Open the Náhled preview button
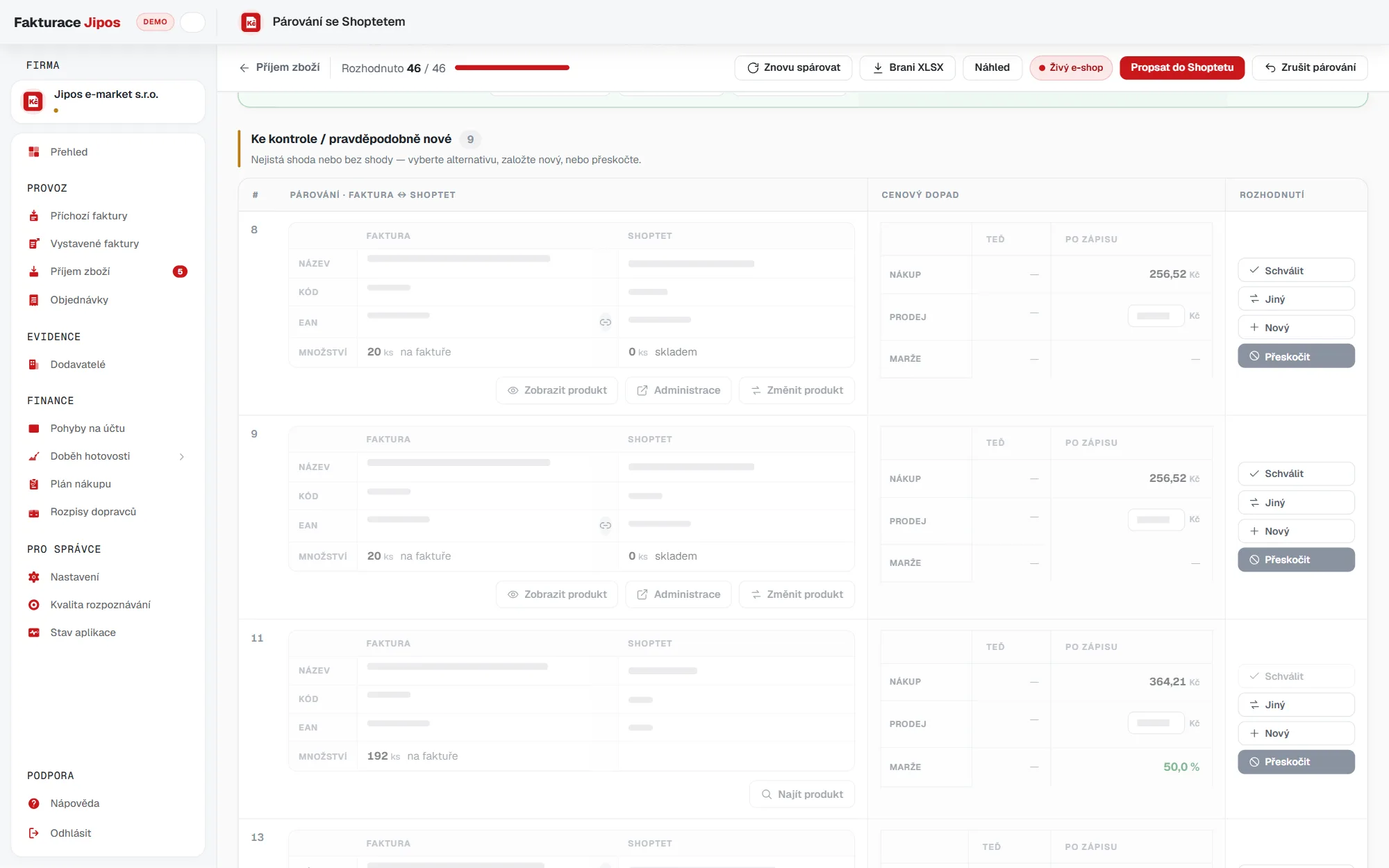 (x=992, y=67)
